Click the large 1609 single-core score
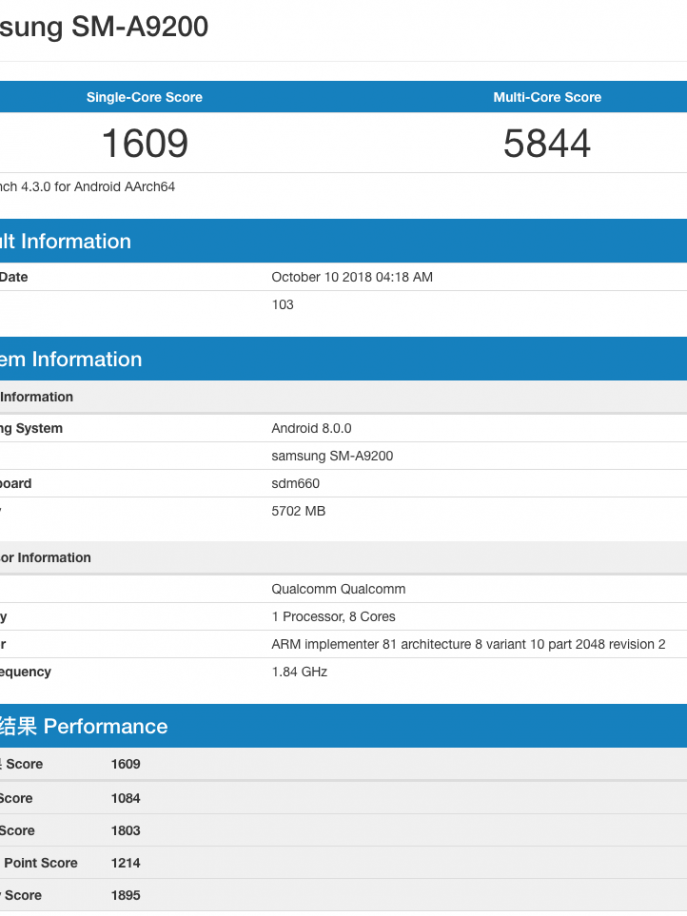Image resolution: width=687 pixels, height=916 pixels. pyautogui.click(x=145, y=144)
